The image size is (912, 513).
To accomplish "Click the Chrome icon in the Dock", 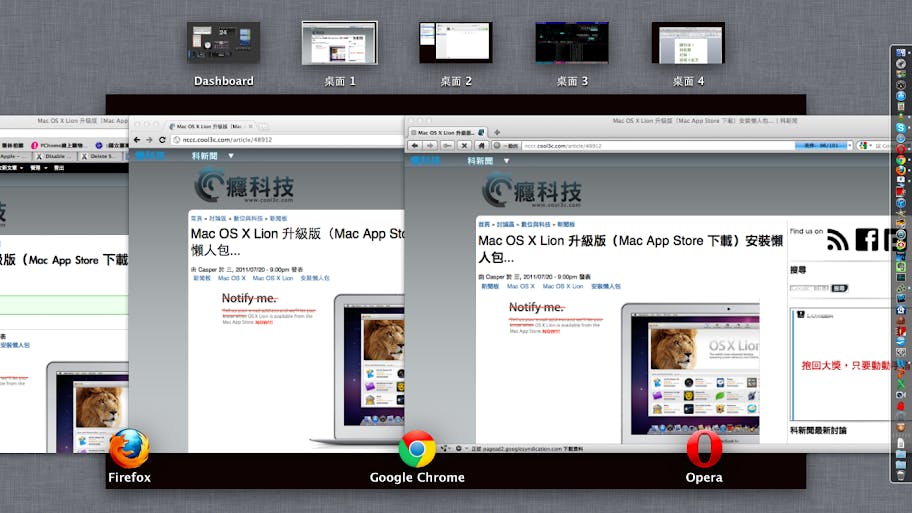I will (900, 159).
